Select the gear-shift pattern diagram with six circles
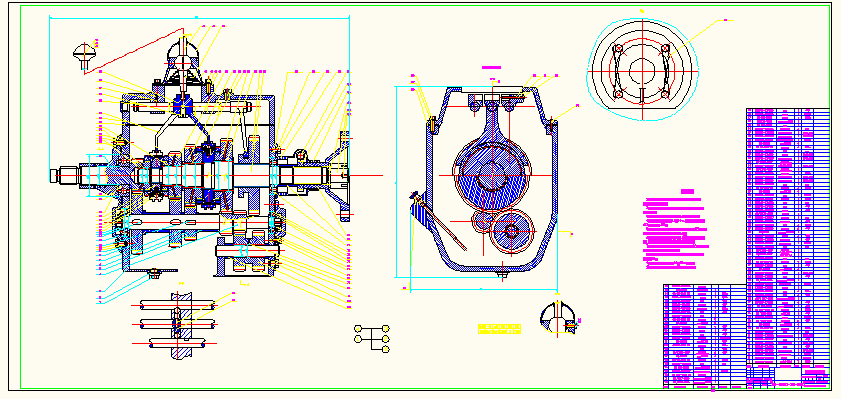 coord(372,338)
